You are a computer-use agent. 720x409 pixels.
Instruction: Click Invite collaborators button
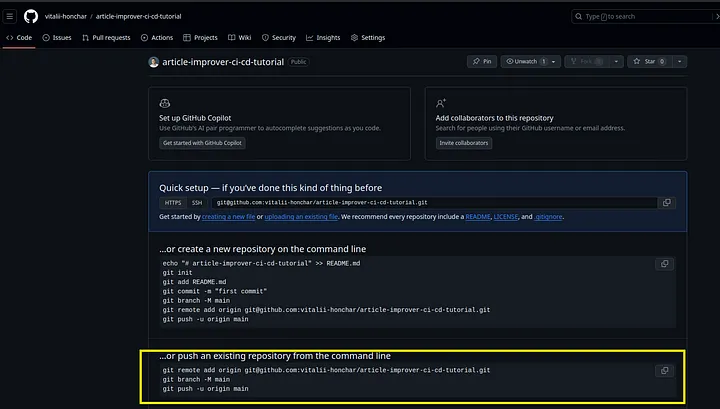(464, 143)
